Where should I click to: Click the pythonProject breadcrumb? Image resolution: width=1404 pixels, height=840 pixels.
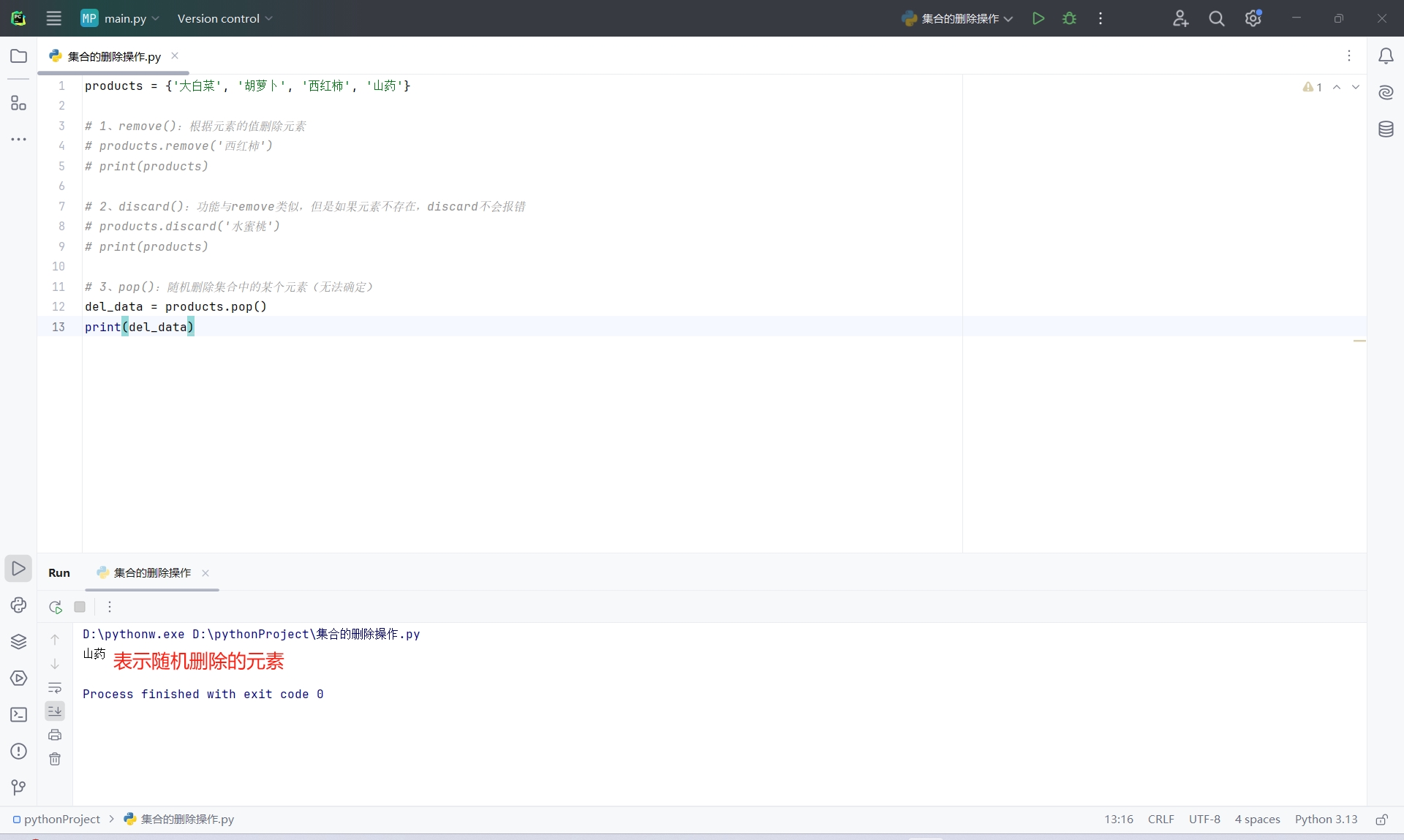(x=61, y=819)
